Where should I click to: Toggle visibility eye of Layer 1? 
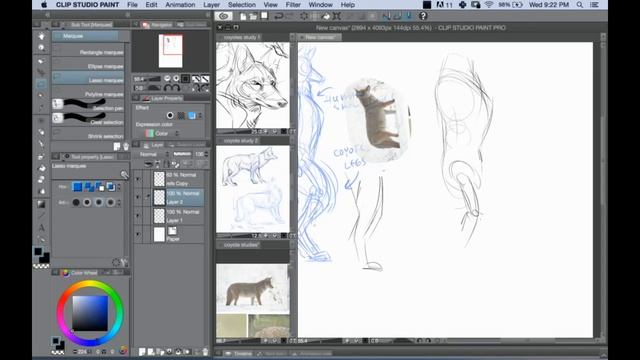point(138,216)
